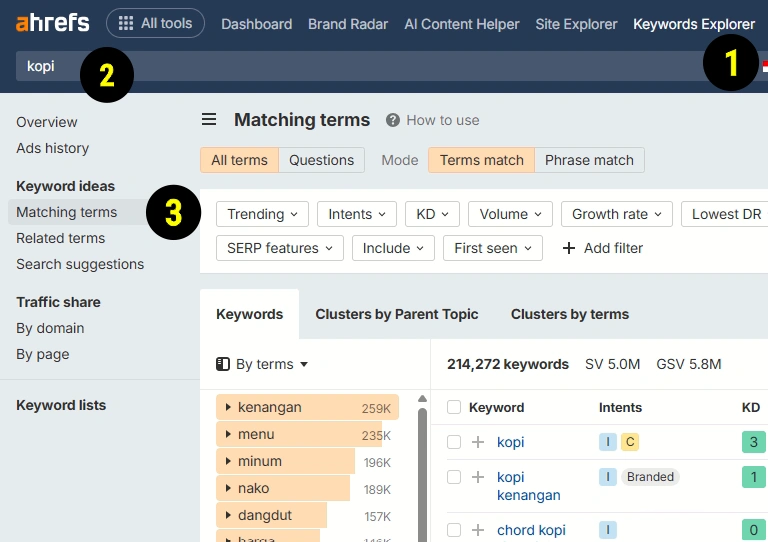The image size is (768, 542).
Task: Click the C intent badge for kopi
Action: click(630, 442)
